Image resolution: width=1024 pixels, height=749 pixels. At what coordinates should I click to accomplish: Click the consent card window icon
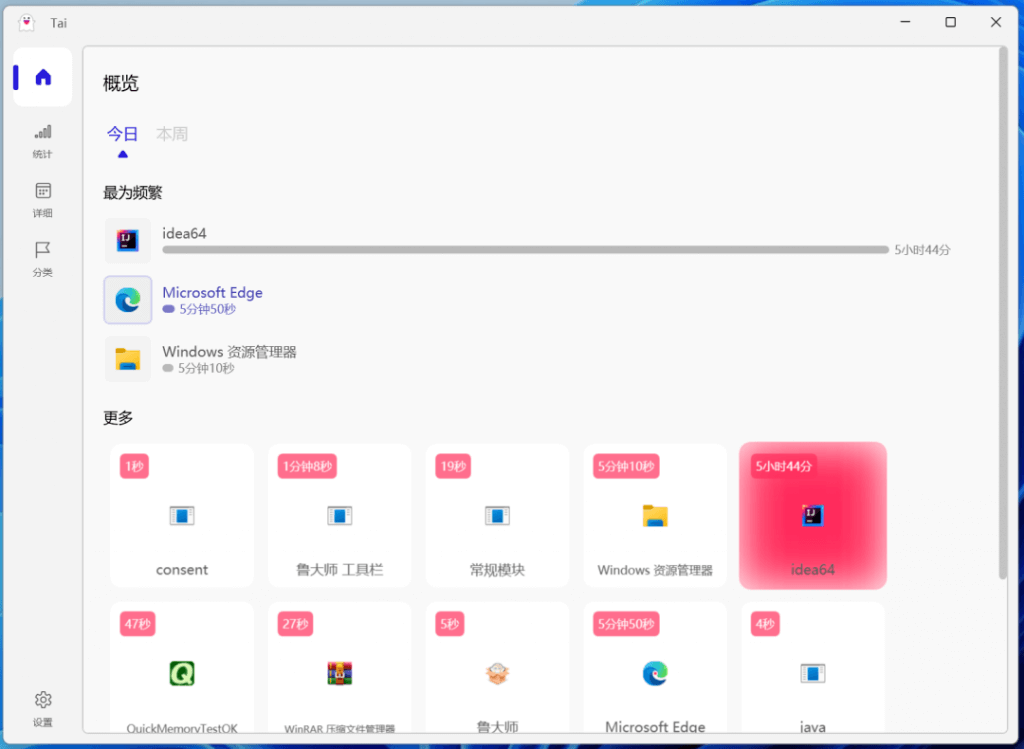pyautogui.click(x=182, y=516)
